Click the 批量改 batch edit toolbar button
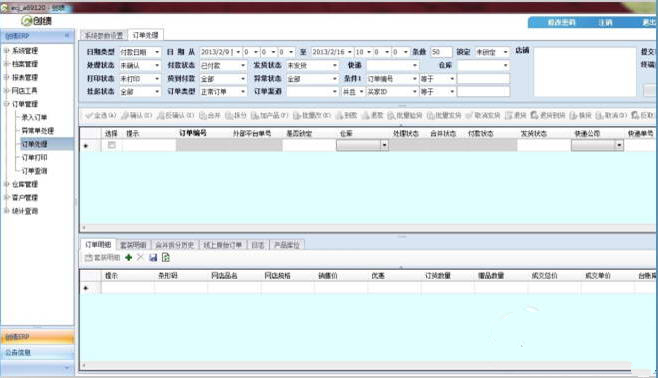This screenshot has width=658, height=378. pyautogui.click(x=312, y=115)
